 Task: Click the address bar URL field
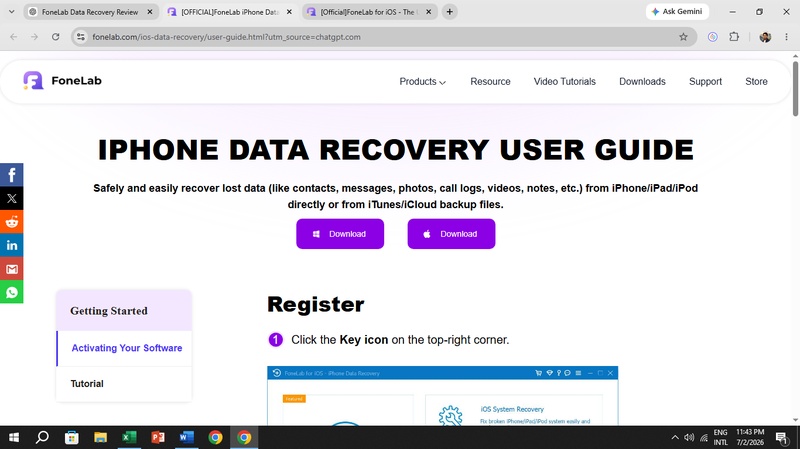tap(383, 37)
